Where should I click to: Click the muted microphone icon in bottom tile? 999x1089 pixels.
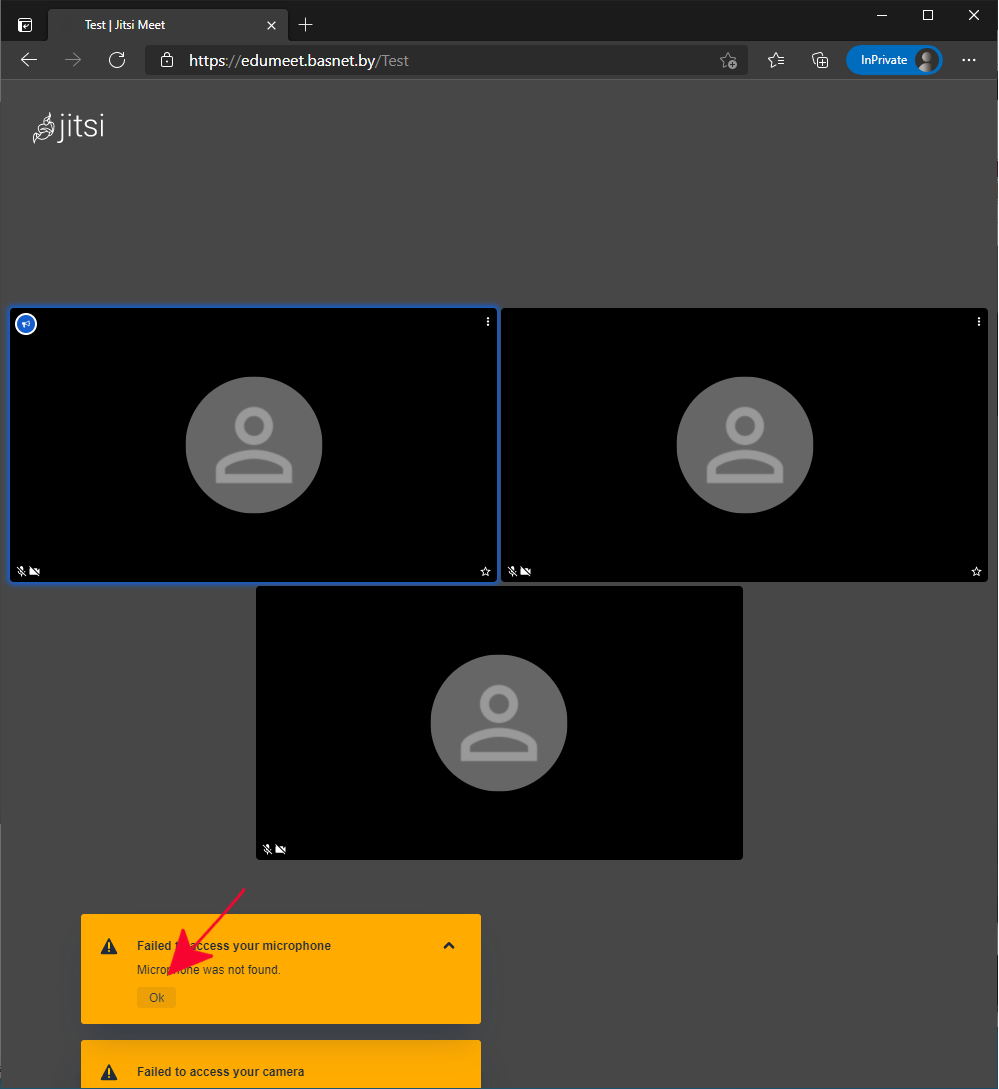click(267, 850)
